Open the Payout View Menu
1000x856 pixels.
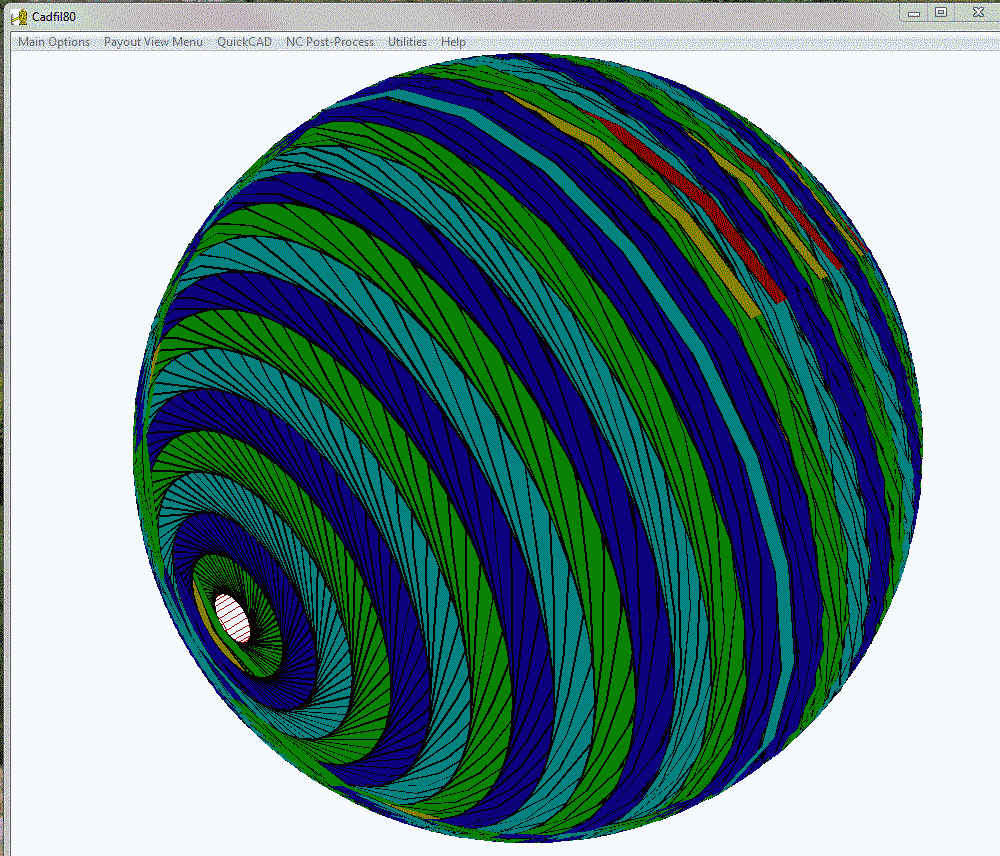point(153,42)
